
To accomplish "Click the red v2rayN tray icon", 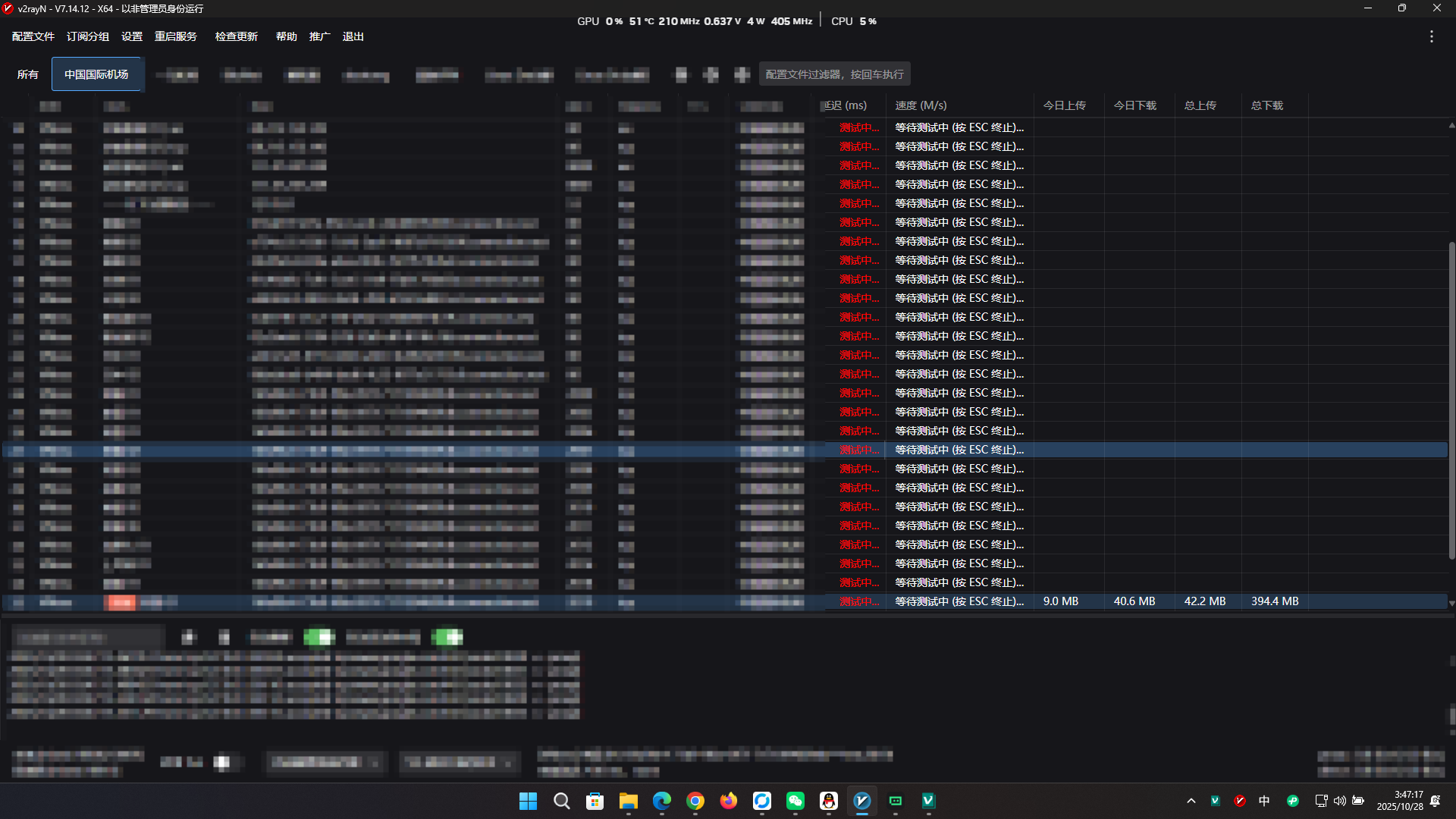I will tap(1240, 801).
